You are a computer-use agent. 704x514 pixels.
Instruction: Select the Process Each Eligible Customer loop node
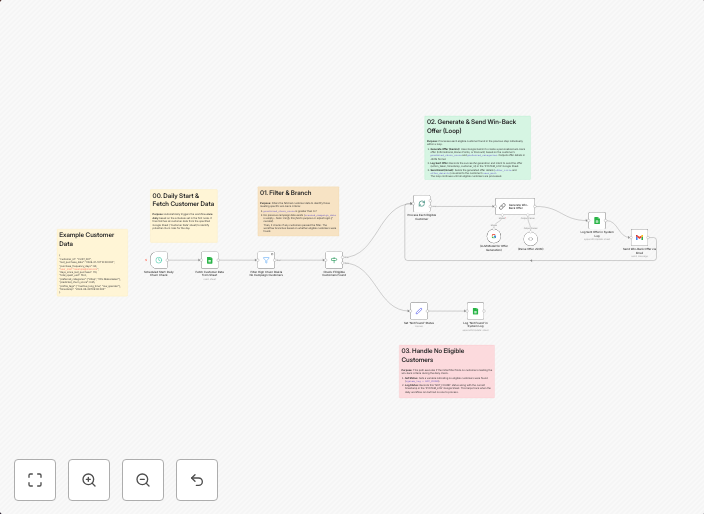[x=422, y=203]
